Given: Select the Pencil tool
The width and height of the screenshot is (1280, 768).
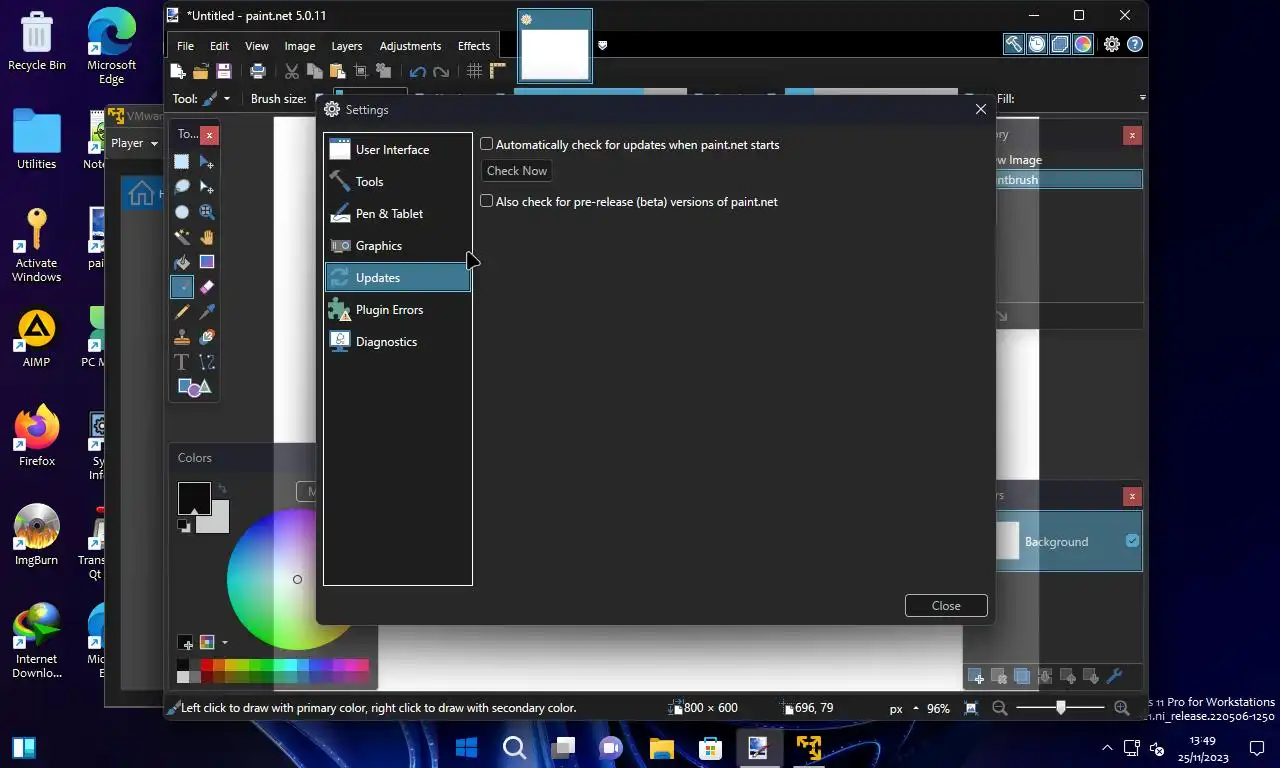Looking at the screenshot, I should 182,312.
